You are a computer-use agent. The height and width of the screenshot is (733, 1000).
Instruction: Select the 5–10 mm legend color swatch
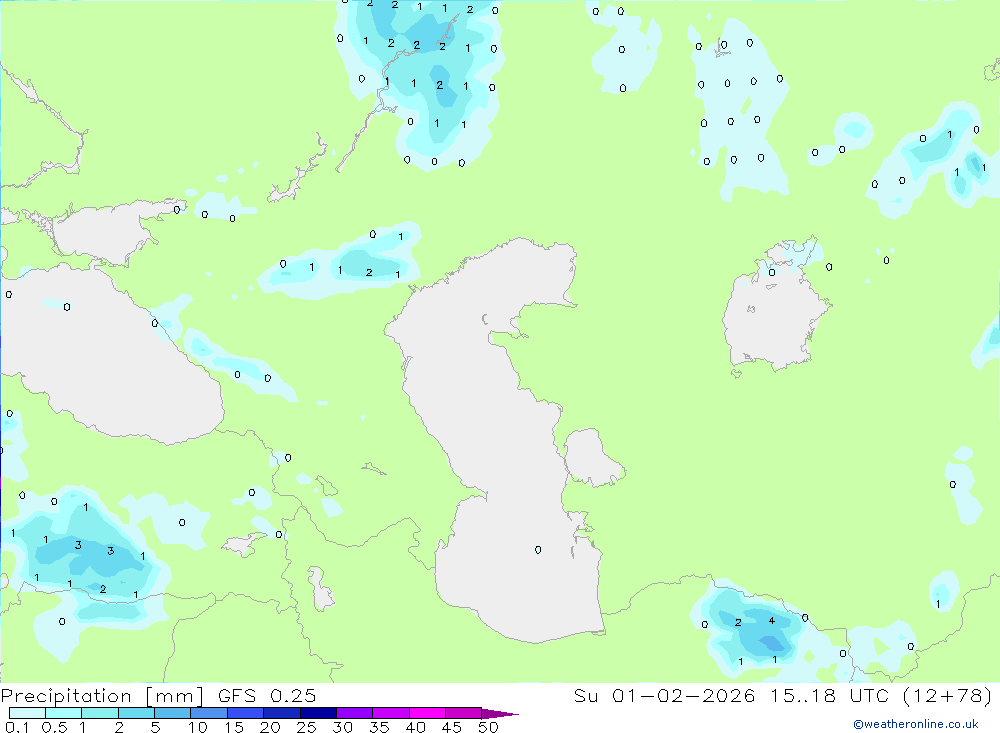[173, 713]
